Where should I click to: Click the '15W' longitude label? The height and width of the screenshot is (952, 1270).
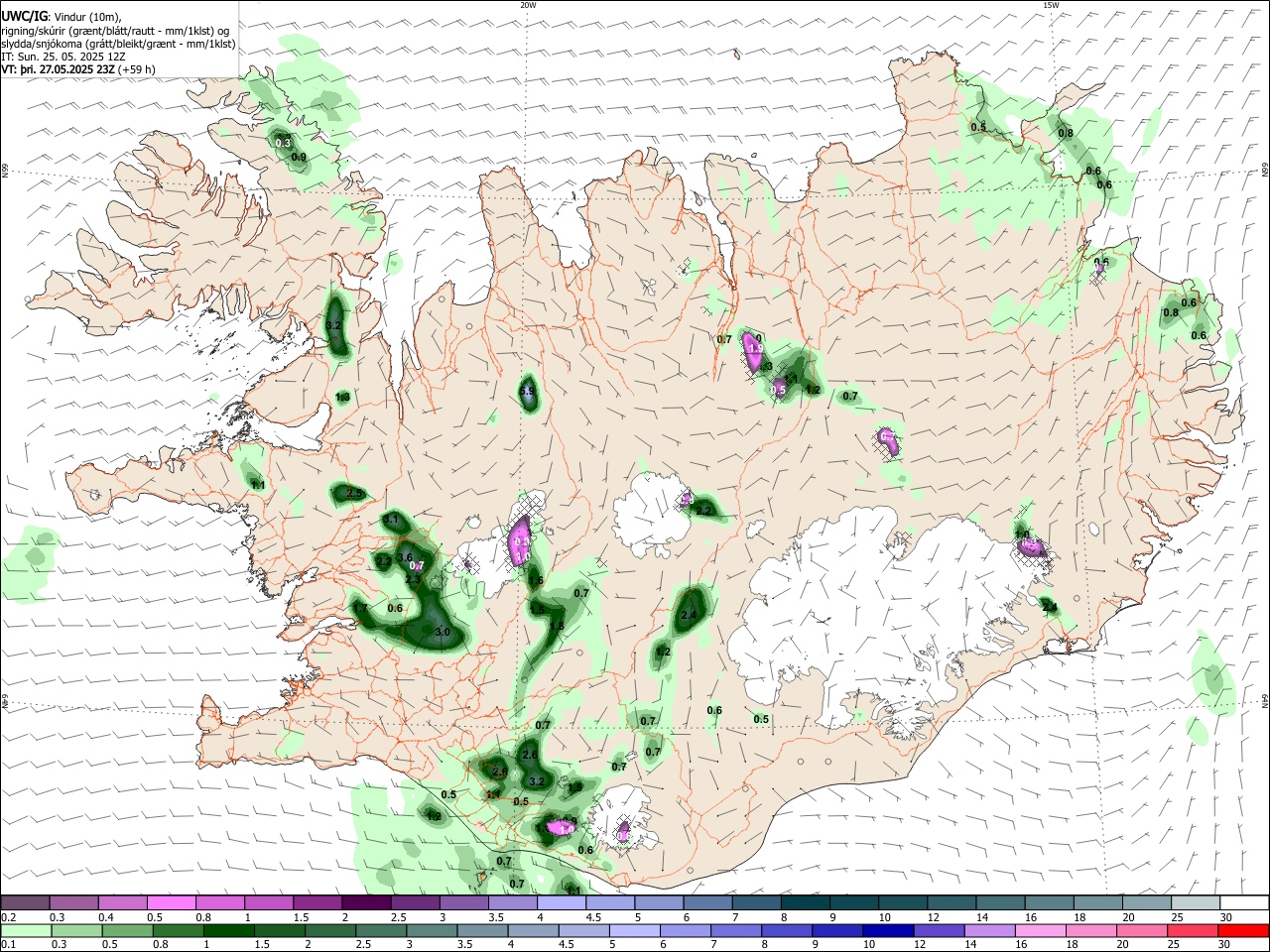(x=1050, y=5)
